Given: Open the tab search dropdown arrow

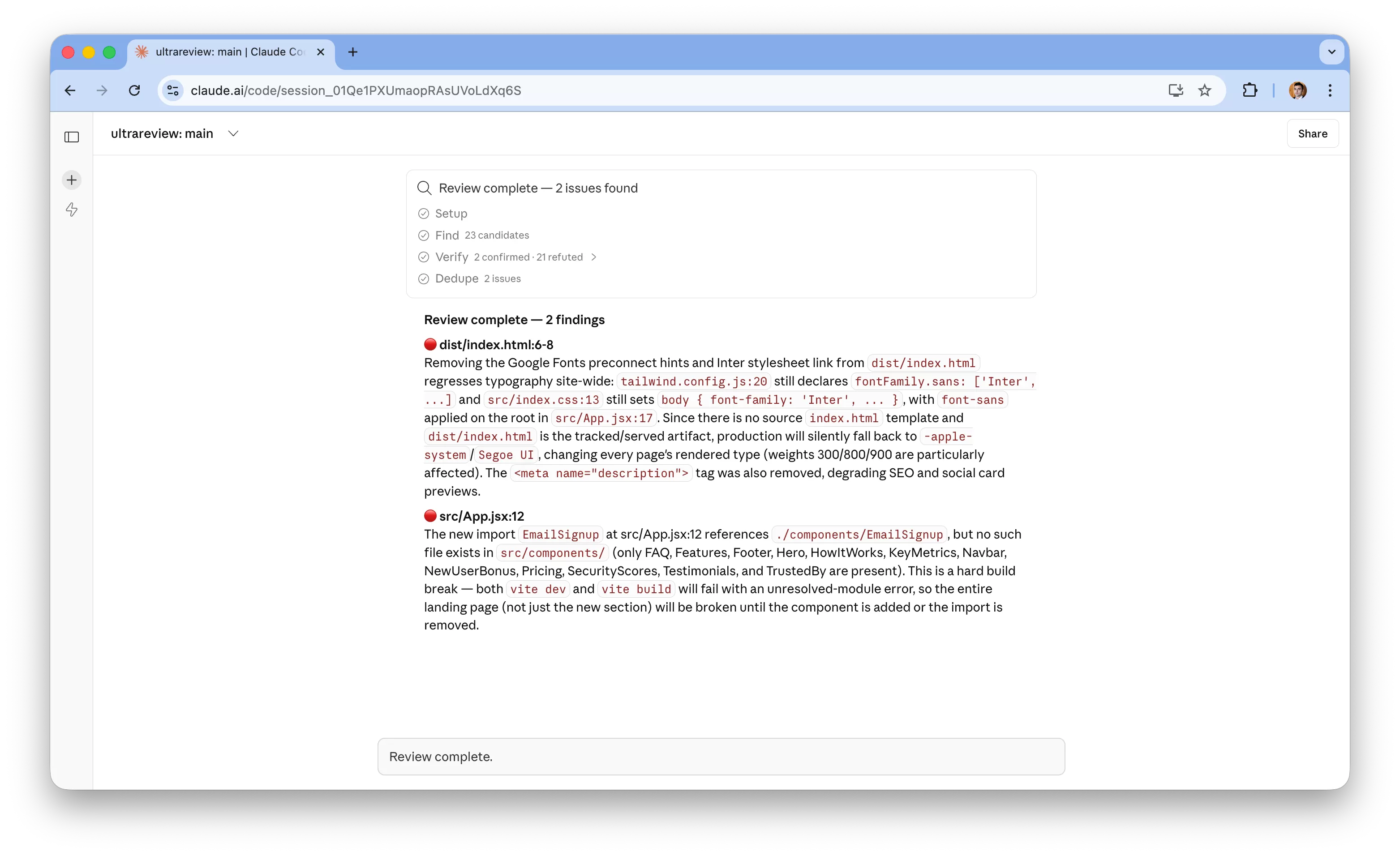Looking at the screenshot, I should tap(1331, 51).
